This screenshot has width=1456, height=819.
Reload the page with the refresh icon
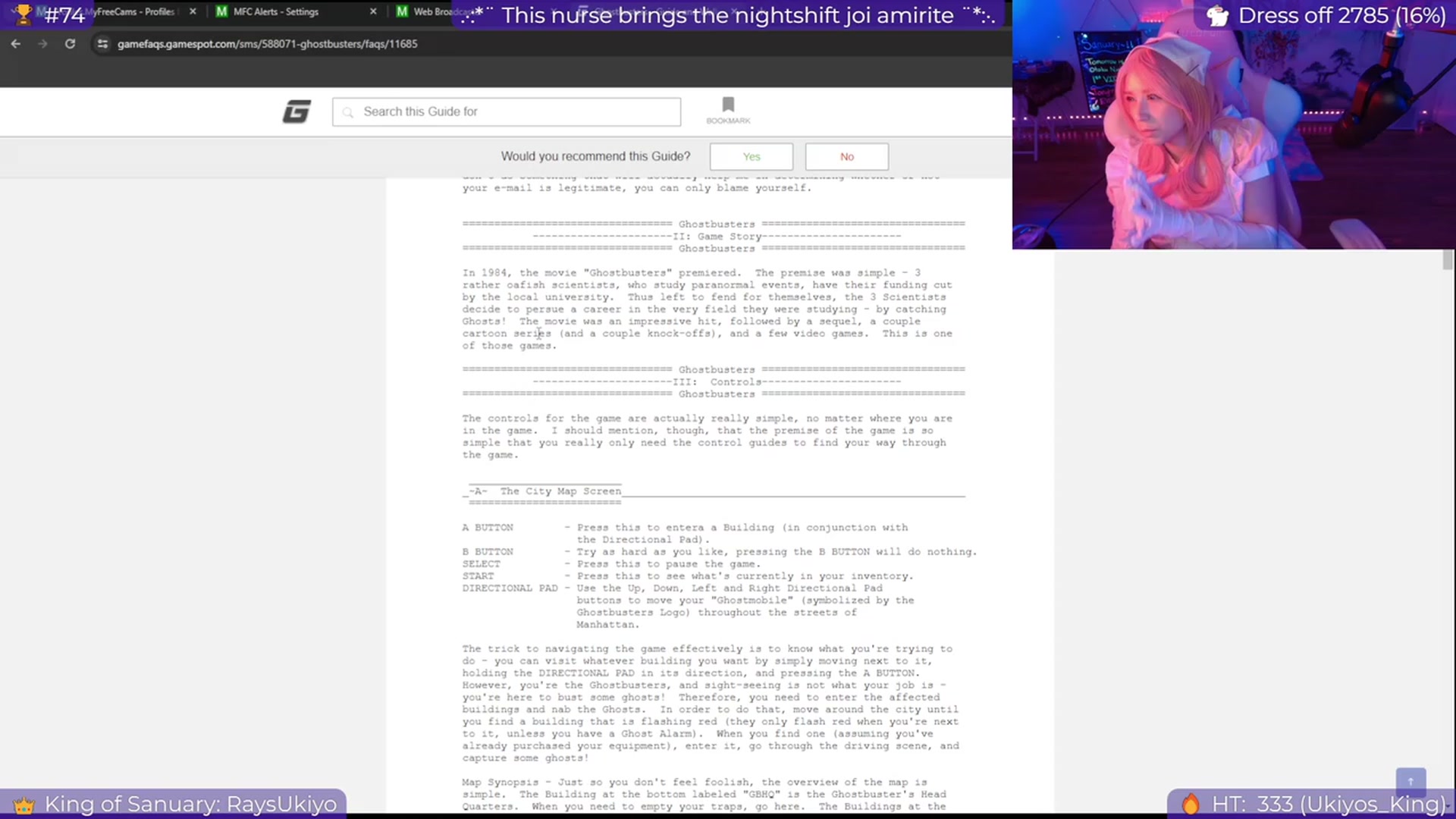pyautogui.click(x=70, y=44)
